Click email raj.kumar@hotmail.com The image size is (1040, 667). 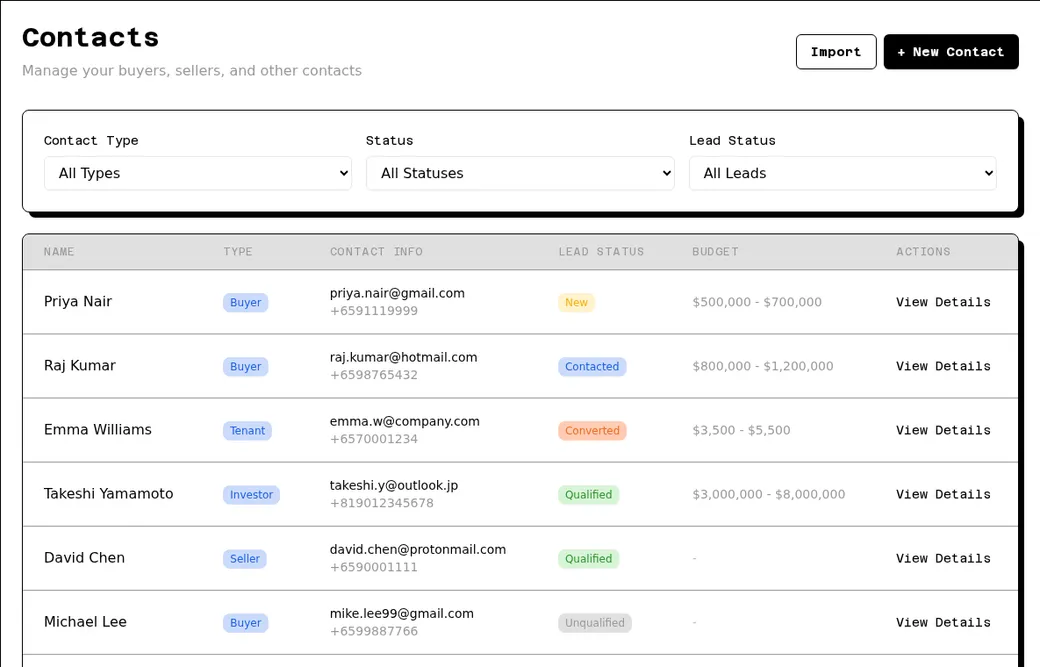pos(403,357)
